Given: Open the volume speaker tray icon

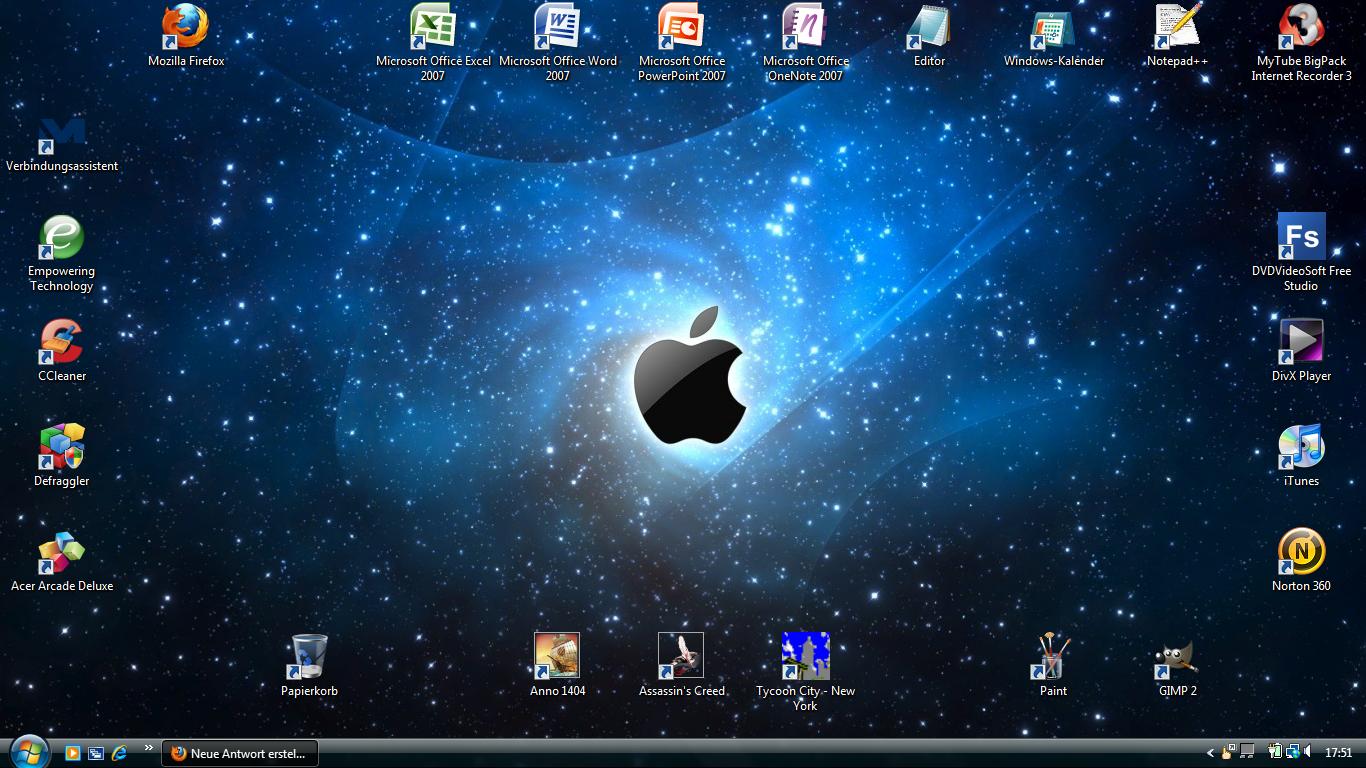Looking at the screenshot, I should pyautogui.click(x=1308, y=752).
